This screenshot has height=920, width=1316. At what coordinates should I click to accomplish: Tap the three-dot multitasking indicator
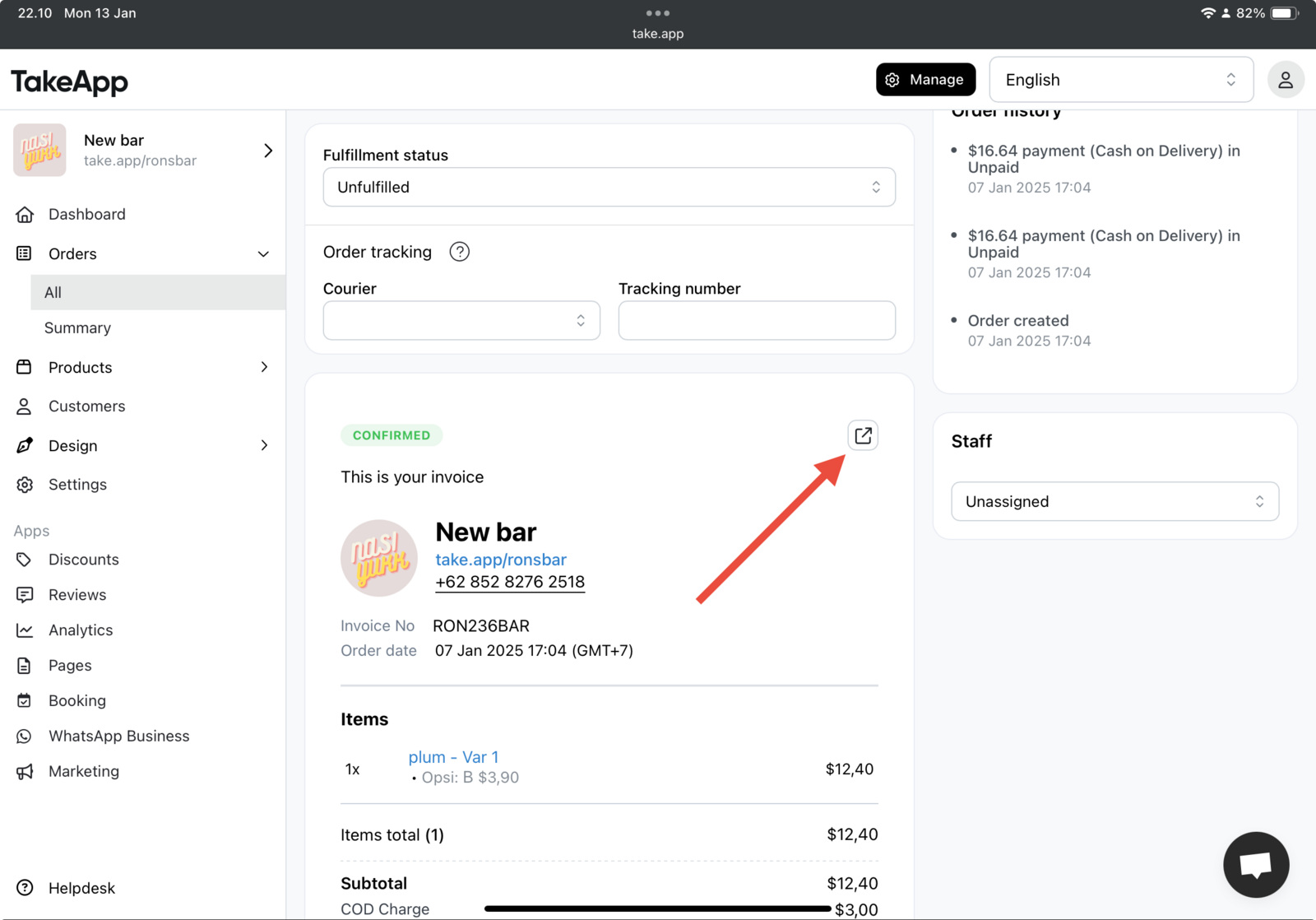point(658,13)
